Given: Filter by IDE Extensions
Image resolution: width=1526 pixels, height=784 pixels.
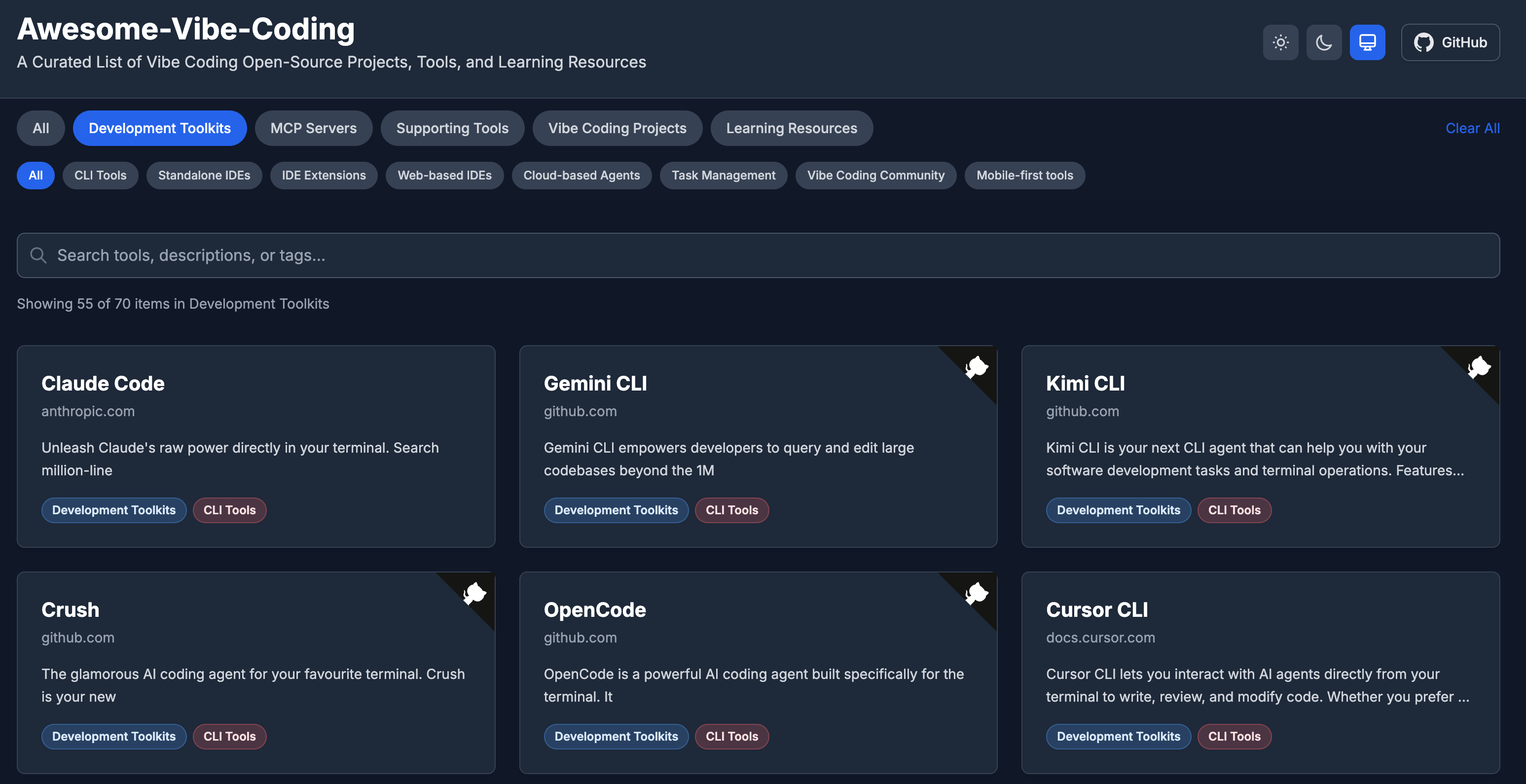Looking at the screenshot, I should tap(324, 175).
